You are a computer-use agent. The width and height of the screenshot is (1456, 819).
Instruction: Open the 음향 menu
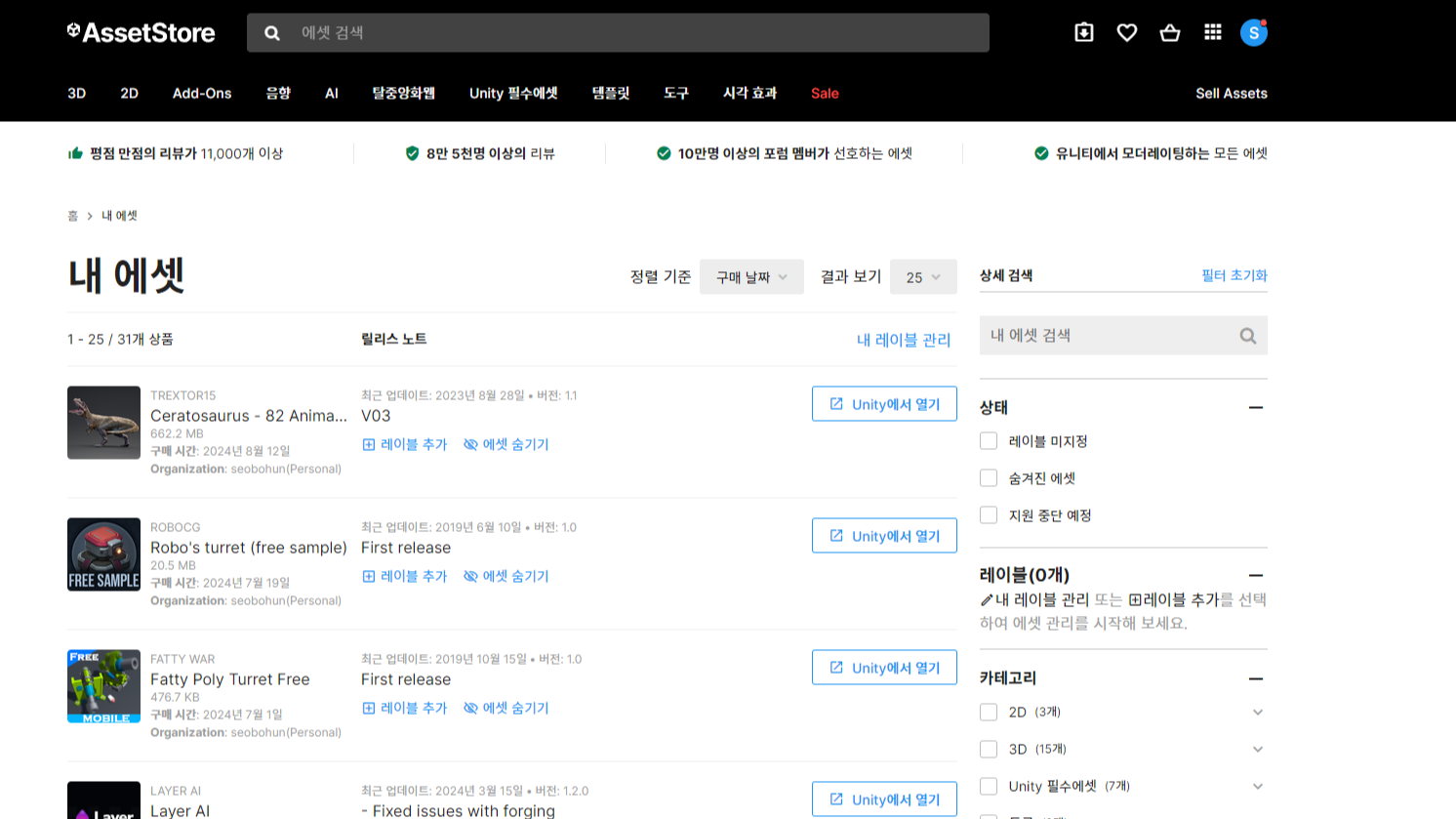point(278,94)
